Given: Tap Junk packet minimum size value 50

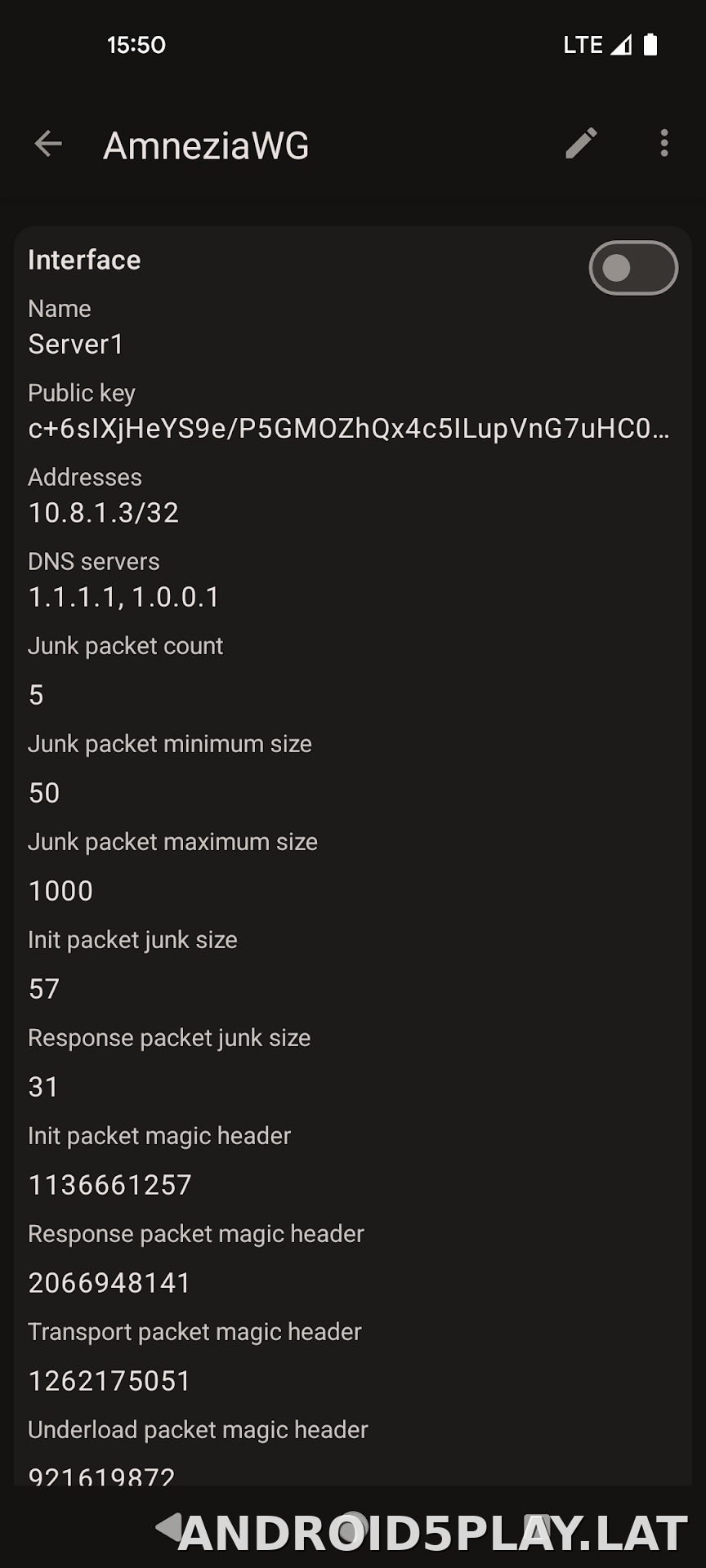Looking at the screenshot, I should tap(44, 793).
